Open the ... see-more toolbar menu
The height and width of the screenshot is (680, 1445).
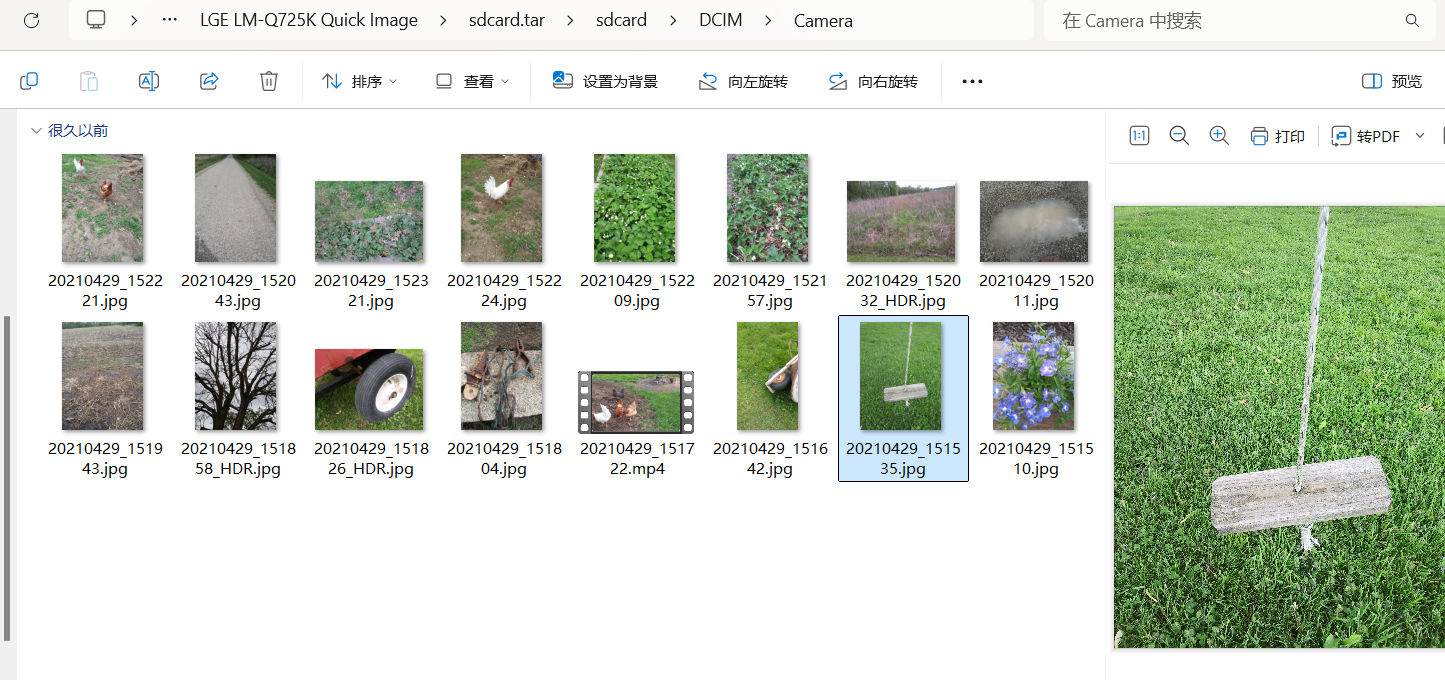971,80
